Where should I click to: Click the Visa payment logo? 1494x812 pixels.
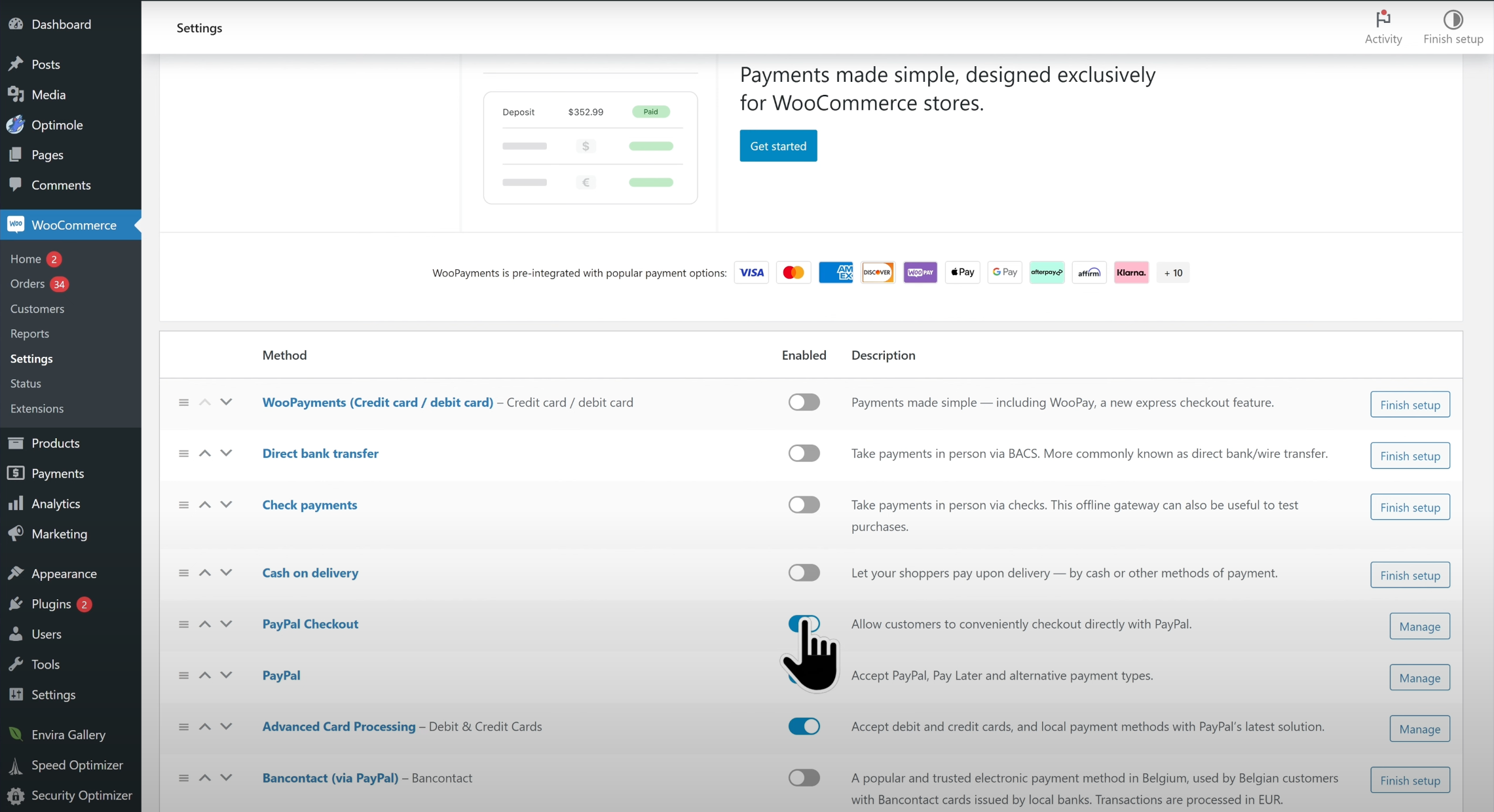pyautogui.click(x=751, y=272)
